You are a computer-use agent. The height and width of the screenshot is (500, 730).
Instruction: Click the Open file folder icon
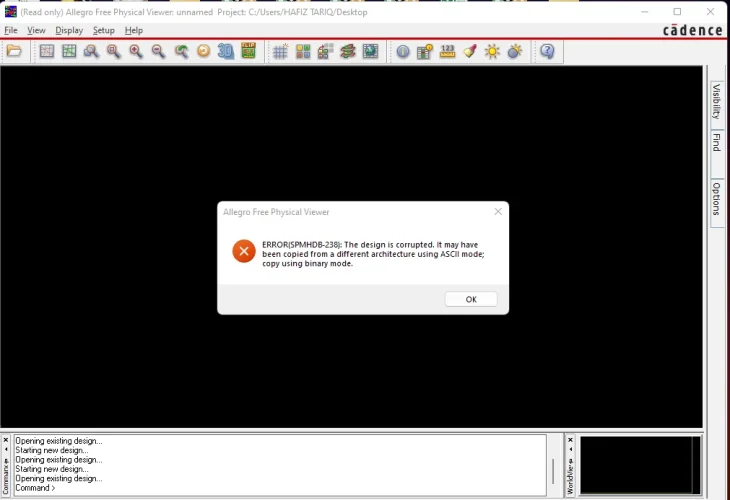click(x=14, y=51)
